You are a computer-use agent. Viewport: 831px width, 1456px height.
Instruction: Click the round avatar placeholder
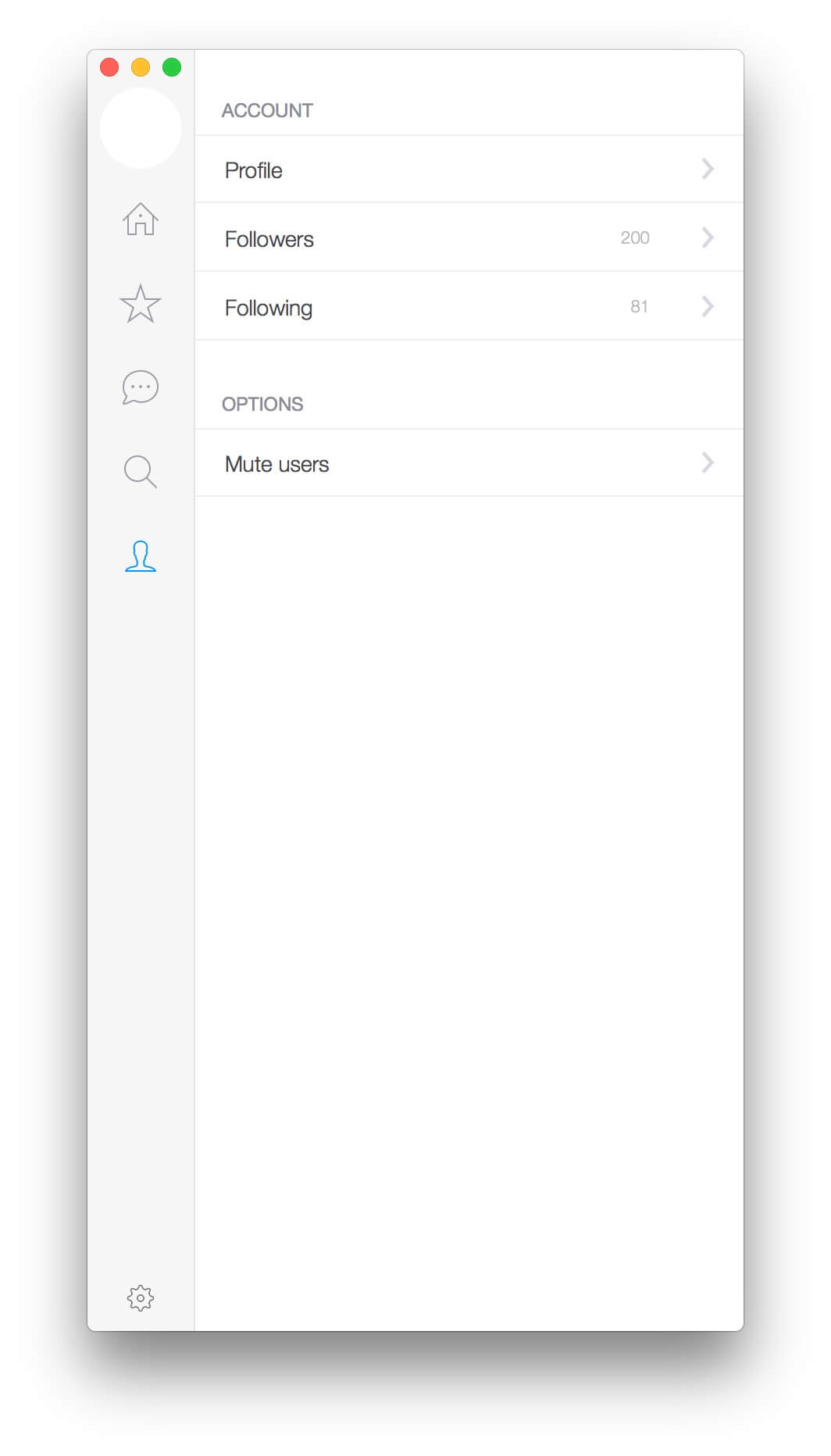click(x=141, y=128)
